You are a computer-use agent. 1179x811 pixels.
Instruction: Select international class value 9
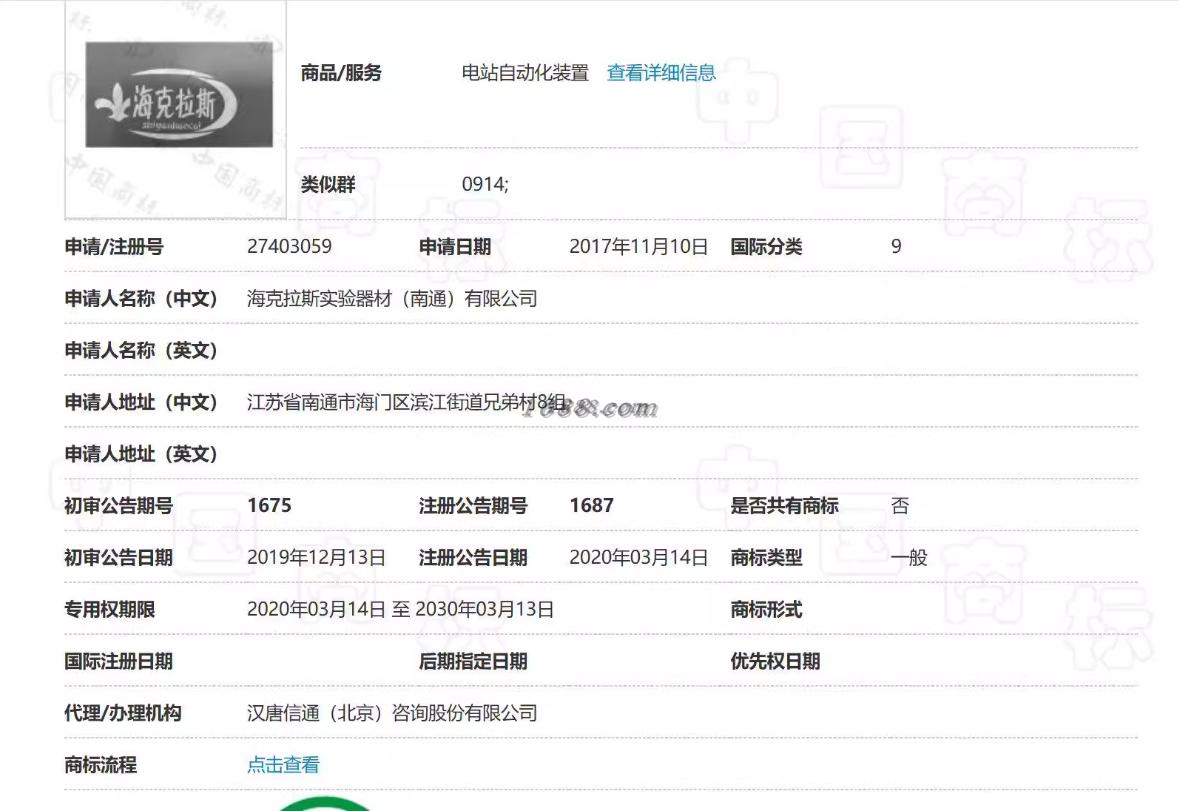[896, 247]
